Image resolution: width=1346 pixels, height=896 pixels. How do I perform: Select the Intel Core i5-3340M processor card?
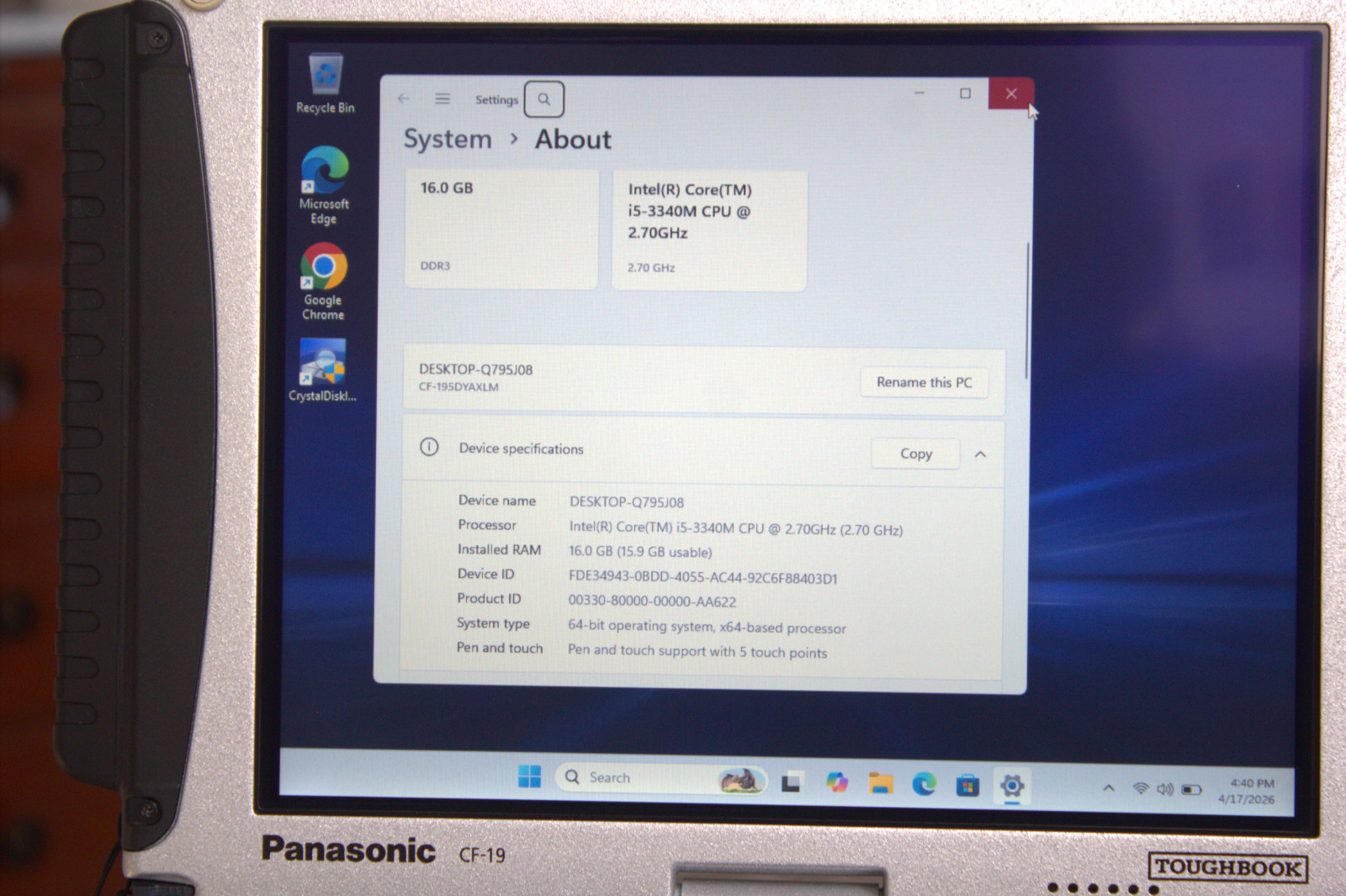click(709, 231)
